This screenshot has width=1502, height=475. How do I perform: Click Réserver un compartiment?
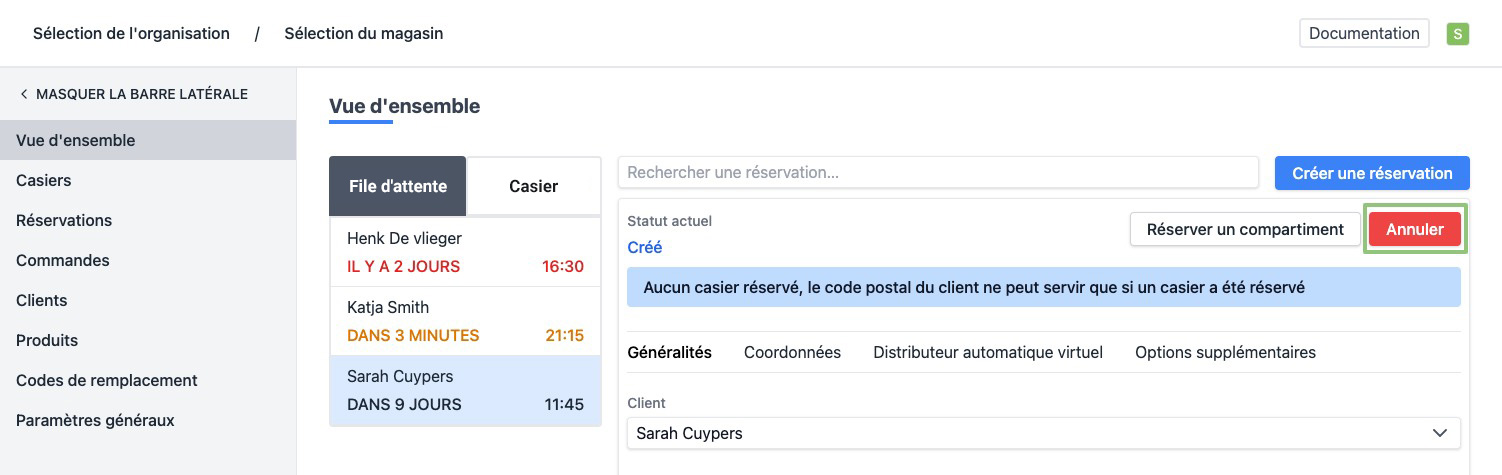coord(1244,229)
